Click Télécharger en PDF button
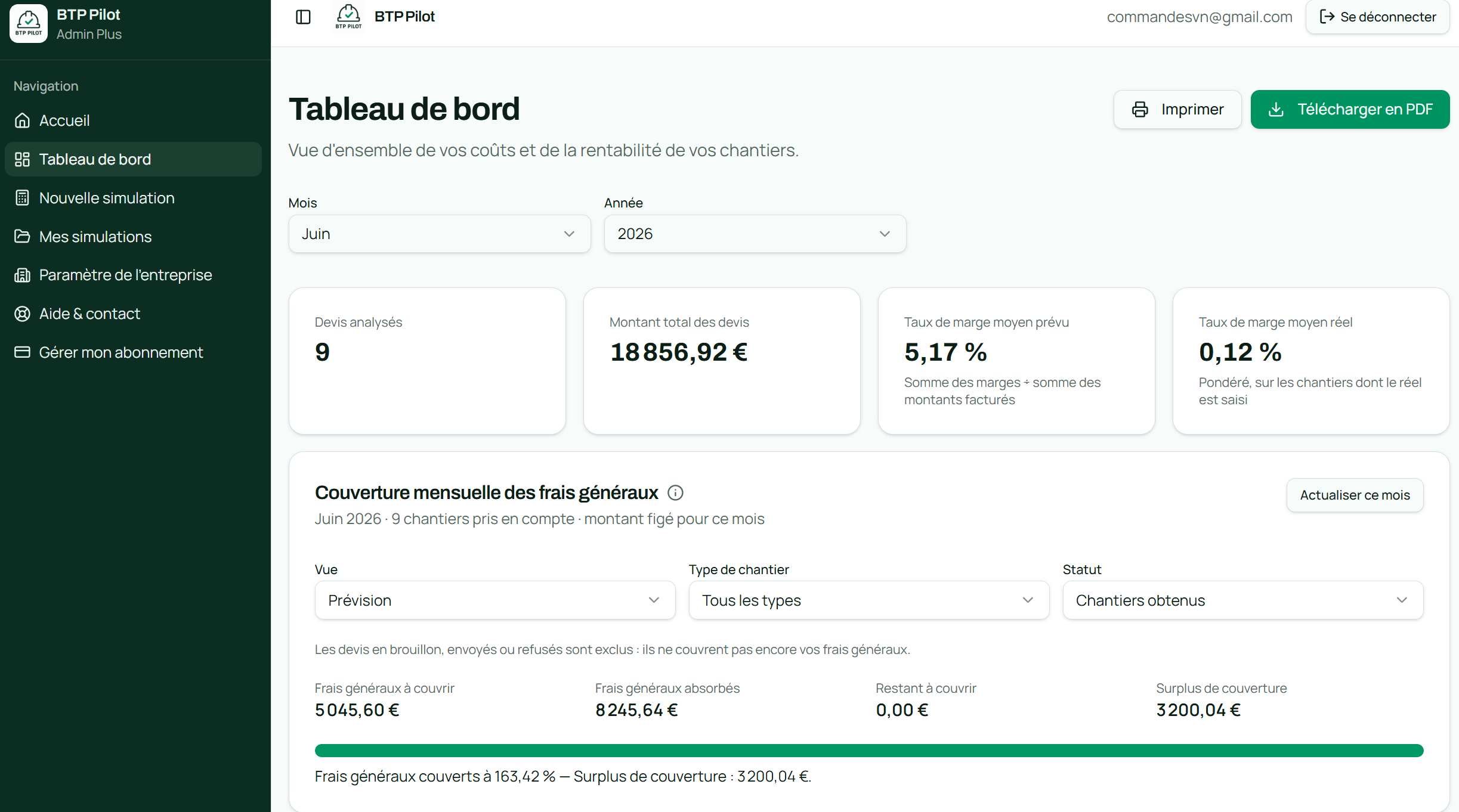The height and width of the screenshot is (812, 1459). click(1350, 109)
